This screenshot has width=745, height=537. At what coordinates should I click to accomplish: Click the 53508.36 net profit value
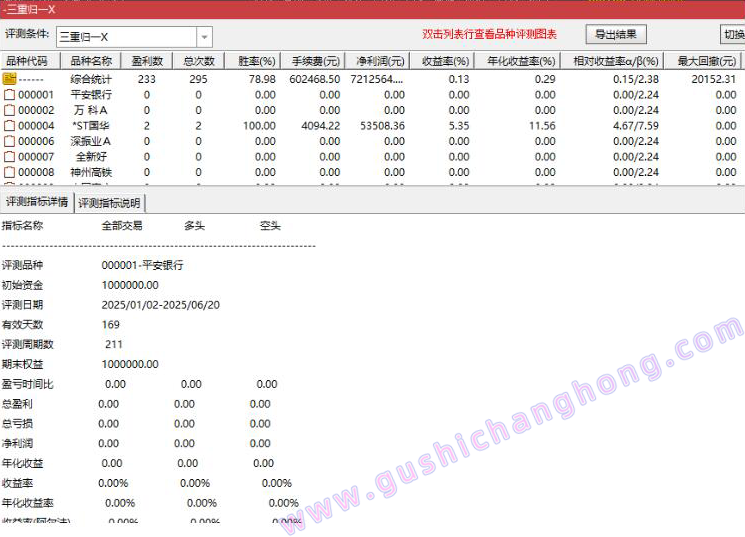click(382, 126)
